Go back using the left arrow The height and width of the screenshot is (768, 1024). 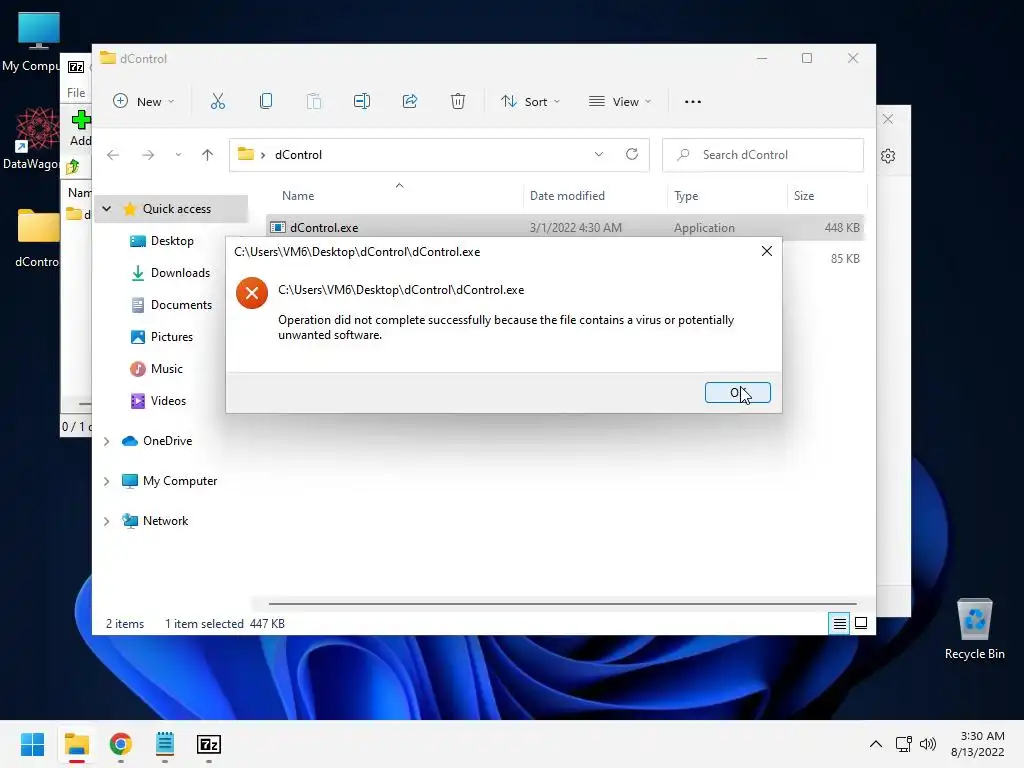click(113, 155)
